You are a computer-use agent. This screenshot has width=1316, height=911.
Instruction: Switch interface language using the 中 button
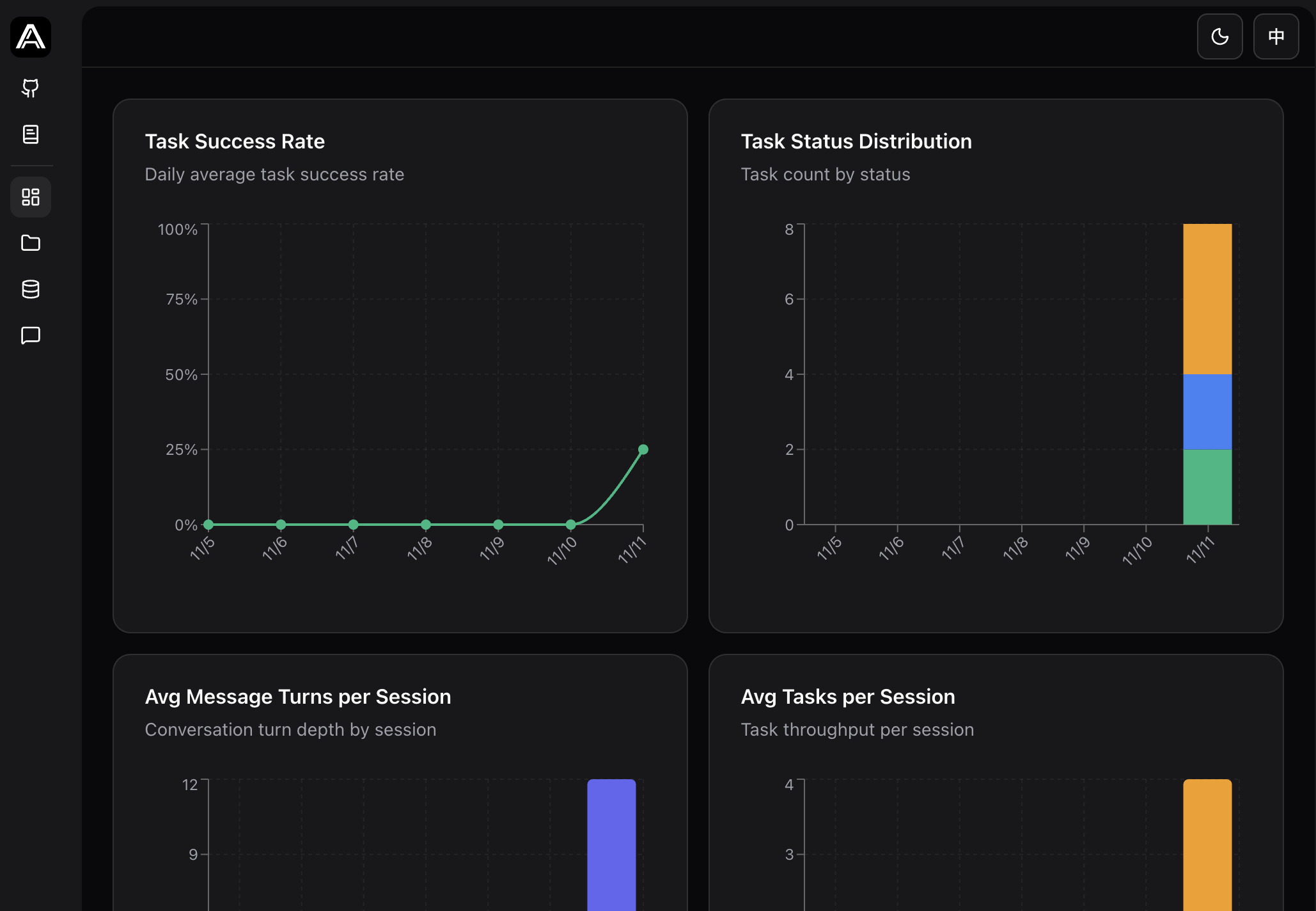[1275, 36]
